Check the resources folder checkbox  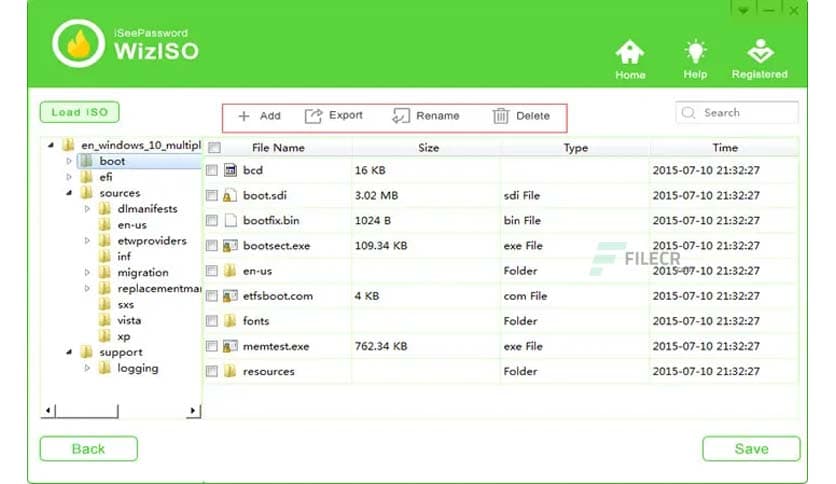(212, 371)
